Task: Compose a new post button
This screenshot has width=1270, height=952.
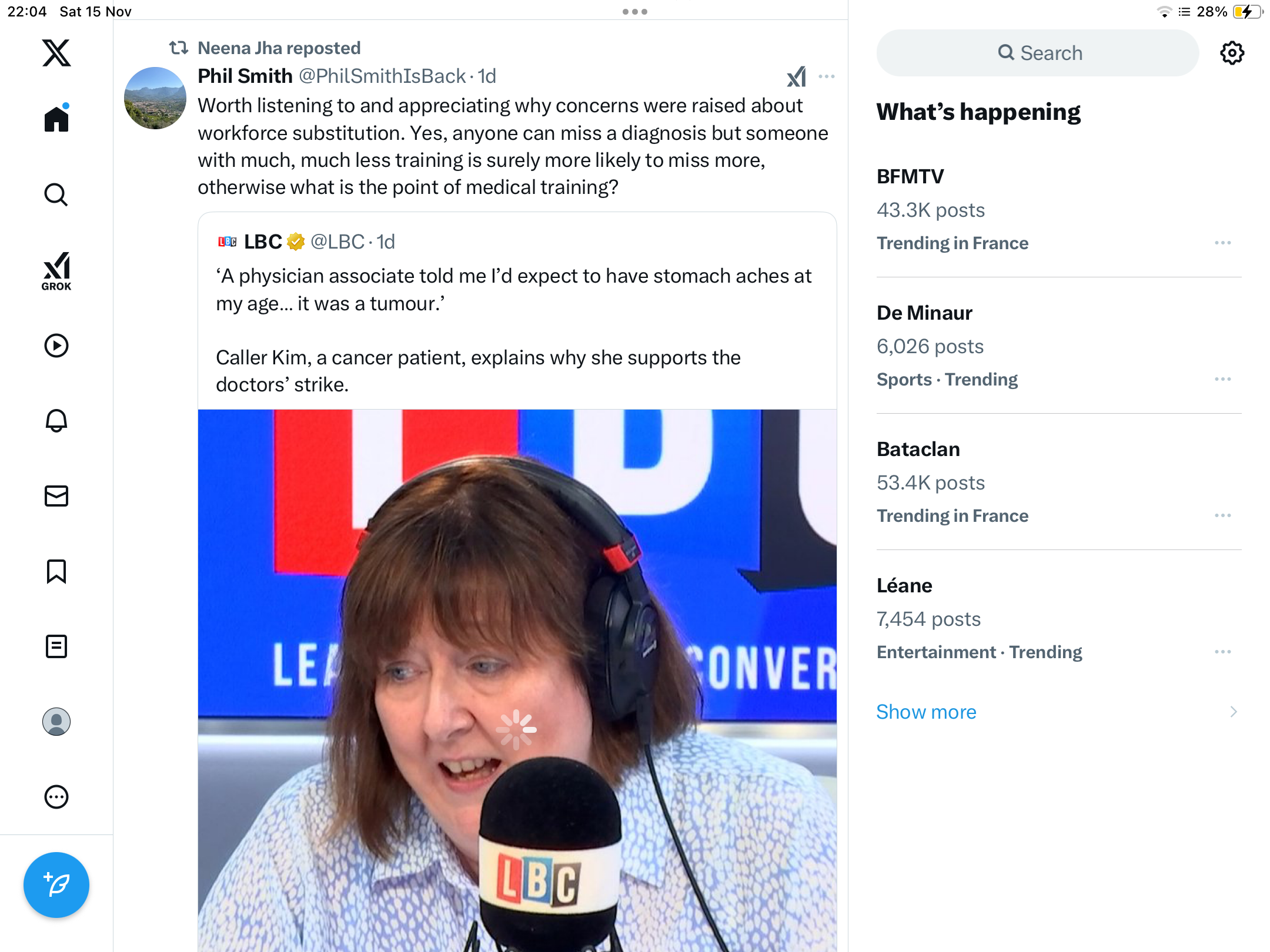Action: click(x=56, y=885)
